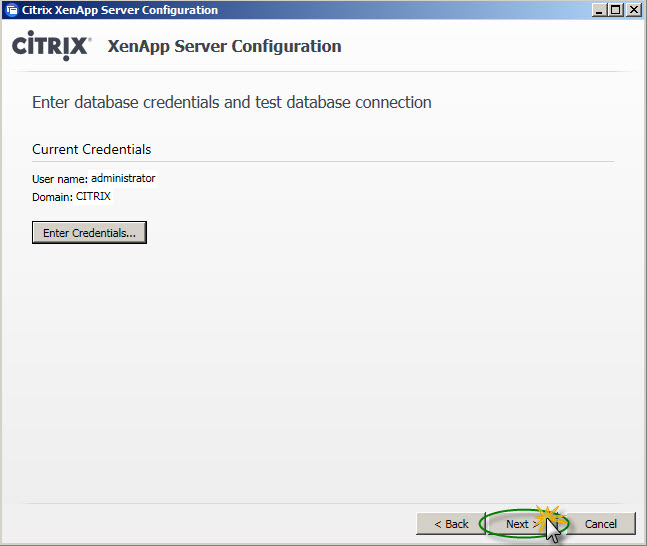Minimize the Citrix XenApp Server Configuration window
The height and width of the screenshot is (546, 647).
(599, 9)
